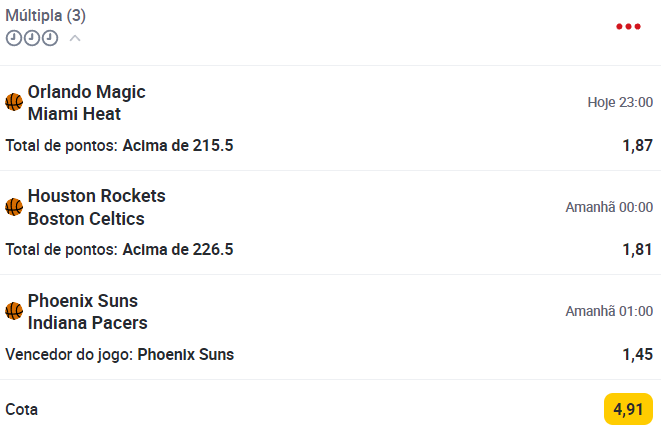
Task: Click the Hoje 23:00 match time
Action: click(620, 102)
